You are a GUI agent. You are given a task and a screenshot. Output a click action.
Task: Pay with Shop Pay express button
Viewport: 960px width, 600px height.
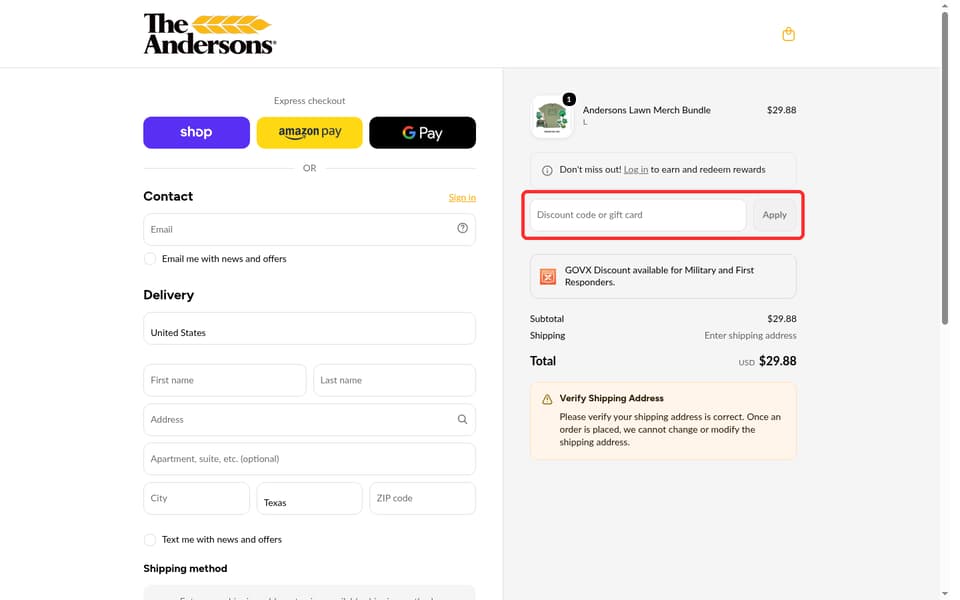pyautogui.click(x=197, y=132)
